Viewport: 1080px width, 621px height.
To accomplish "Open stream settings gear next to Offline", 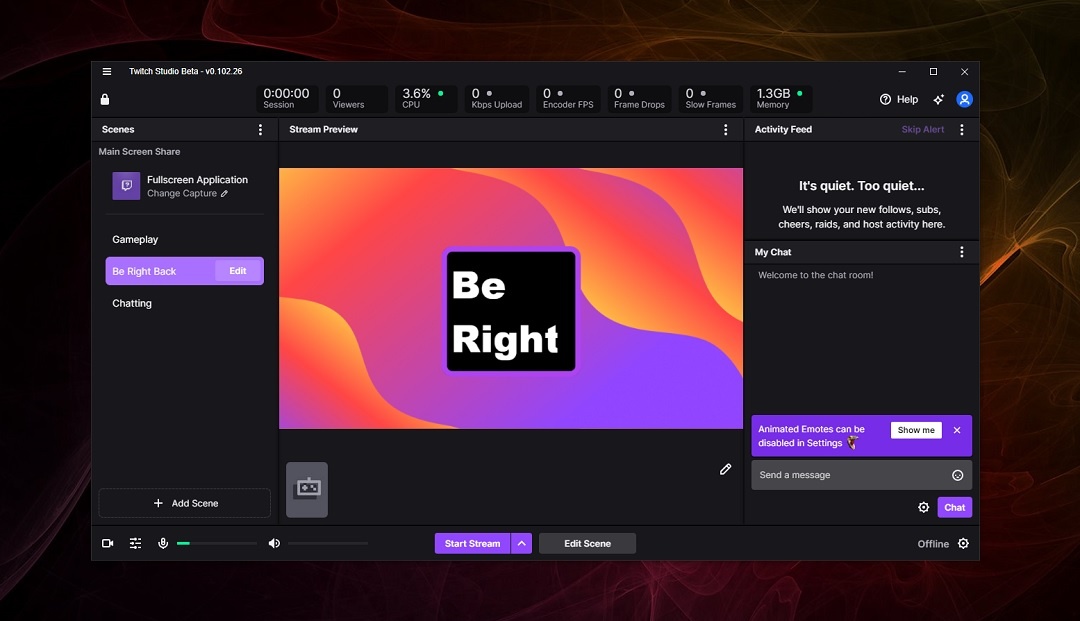I will (963, 543).
